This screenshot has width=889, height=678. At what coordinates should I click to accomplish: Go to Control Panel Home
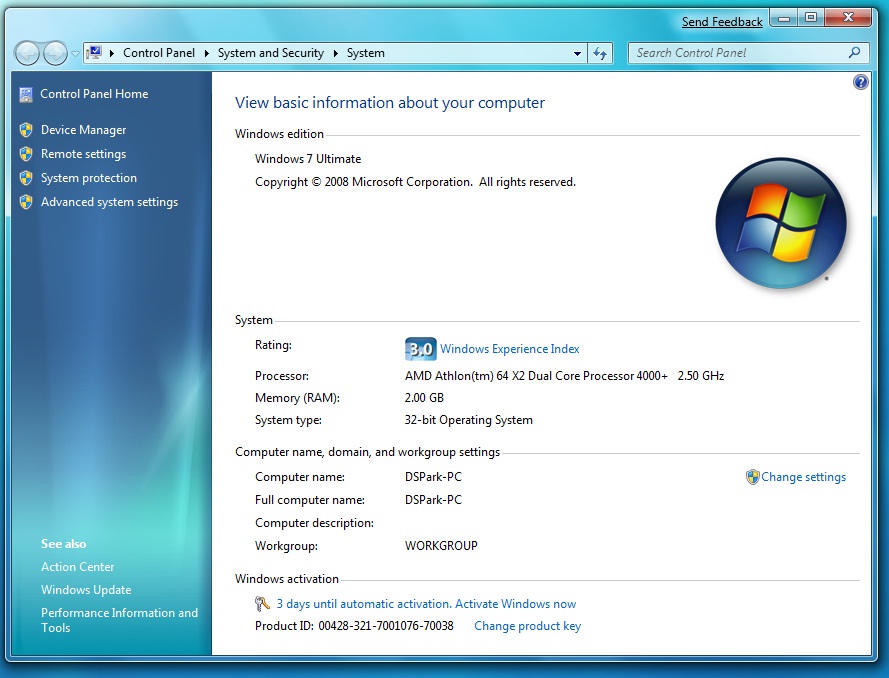(x=94, y=94)
